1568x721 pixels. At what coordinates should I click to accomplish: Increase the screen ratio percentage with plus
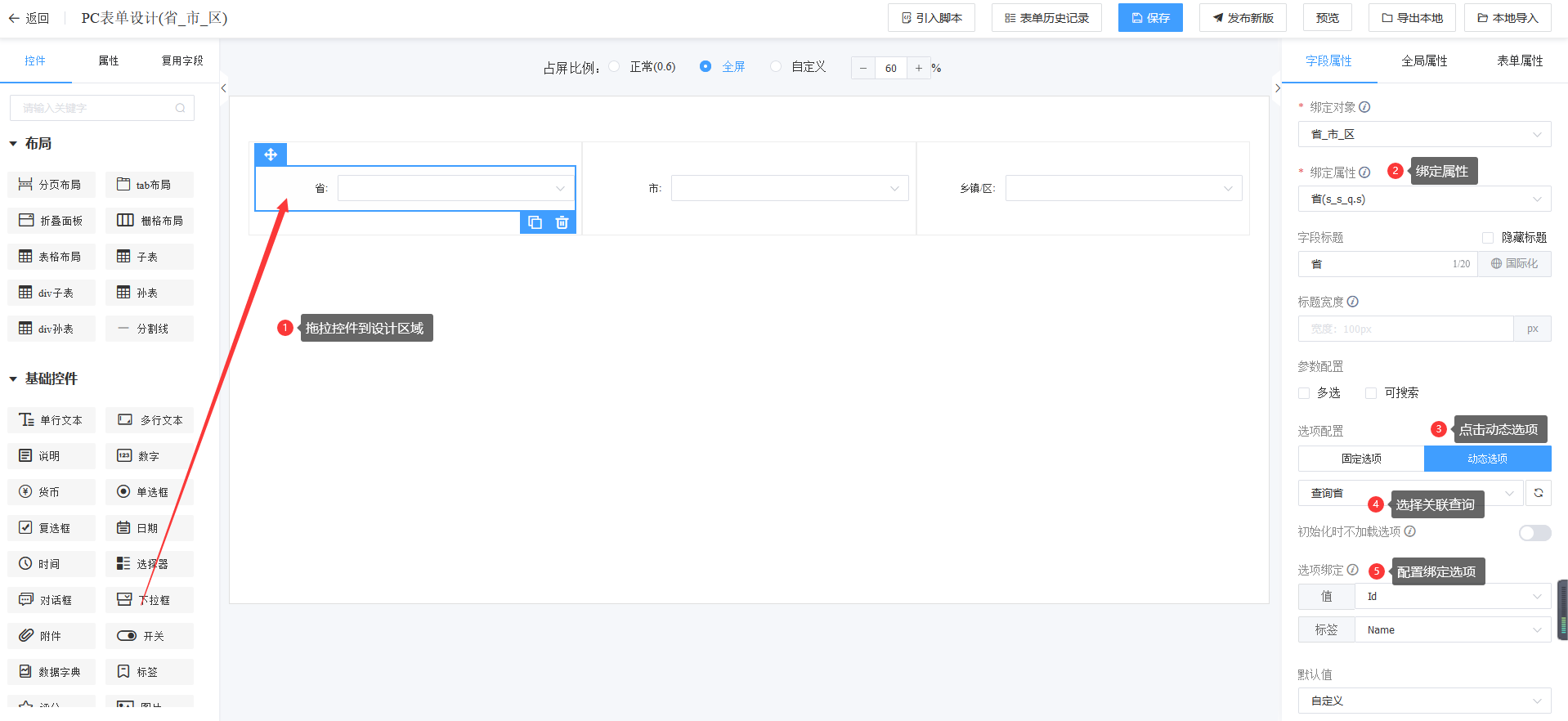919,68
